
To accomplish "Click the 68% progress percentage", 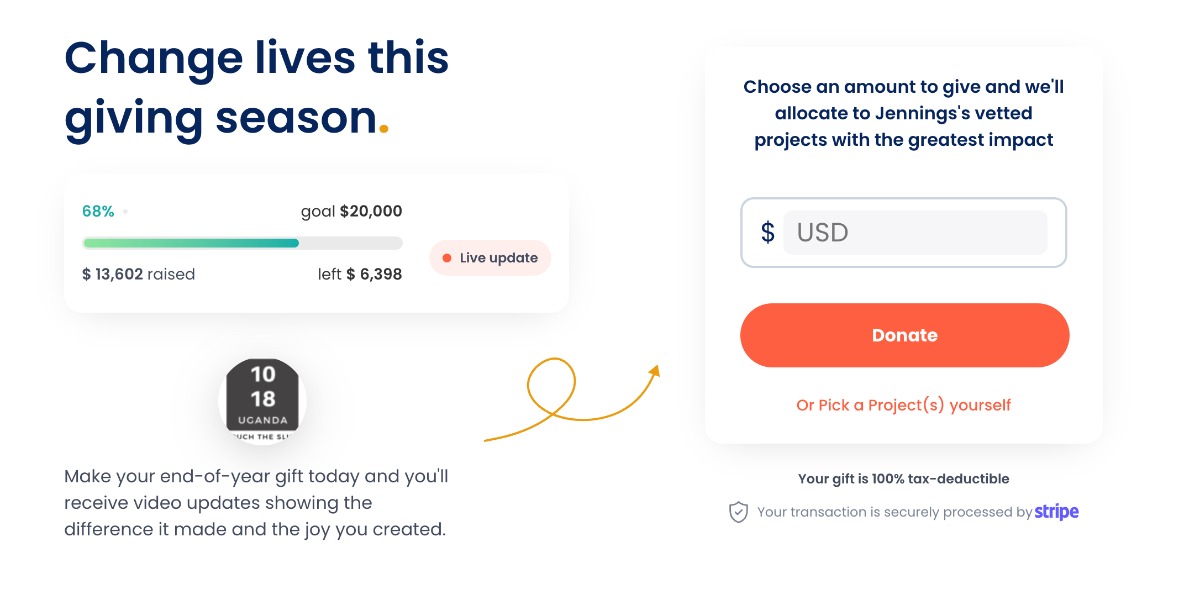I will [98, 212].
